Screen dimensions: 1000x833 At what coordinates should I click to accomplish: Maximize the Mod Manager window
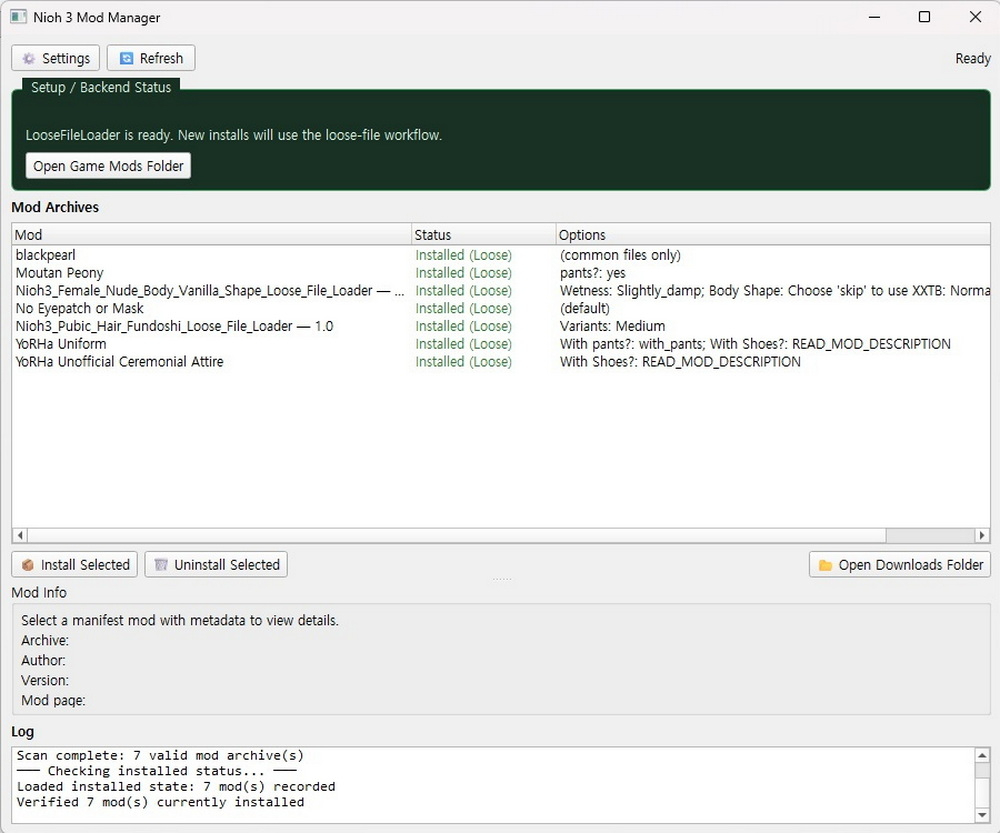pos(924,17)
